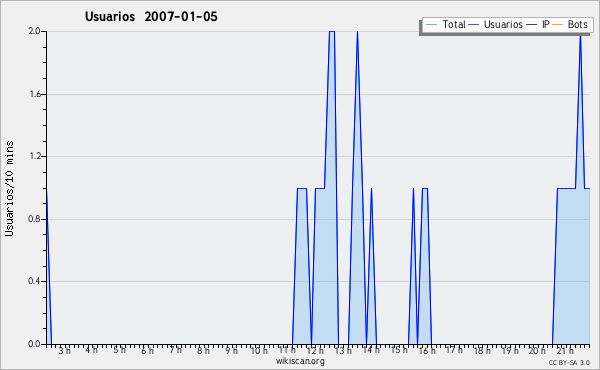Click the '10 h' x-axis label
Image resolution: width=600 pixels, height=370 pixels.
259,350
